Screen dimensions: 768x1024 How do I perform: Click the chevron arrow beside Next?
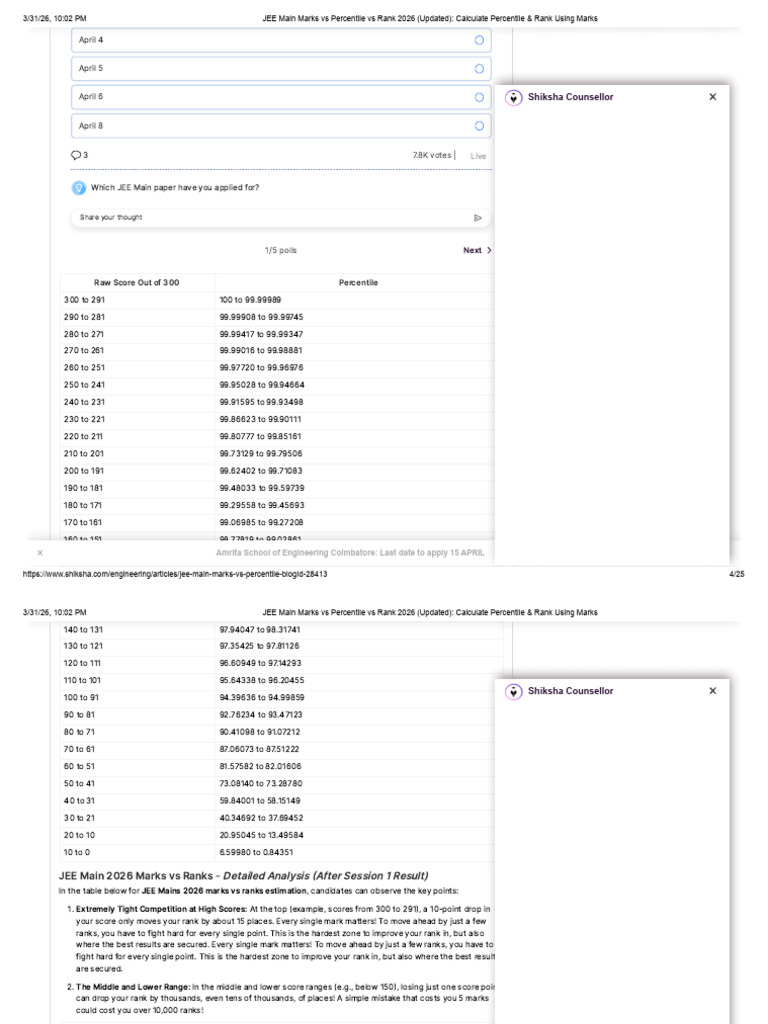(488, 250)
